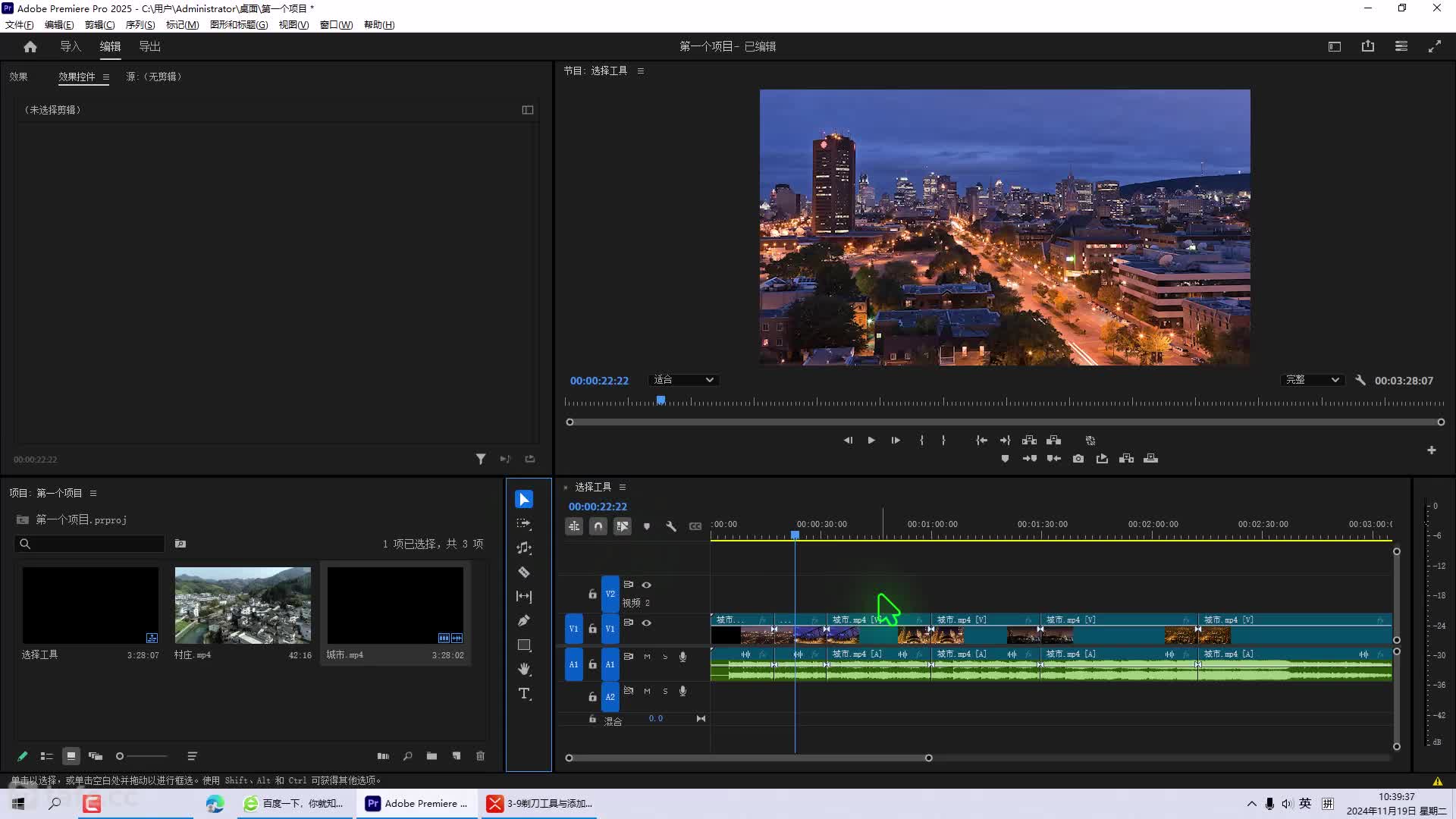Click 村庄.mp4 thumbnail

point(243,605)
